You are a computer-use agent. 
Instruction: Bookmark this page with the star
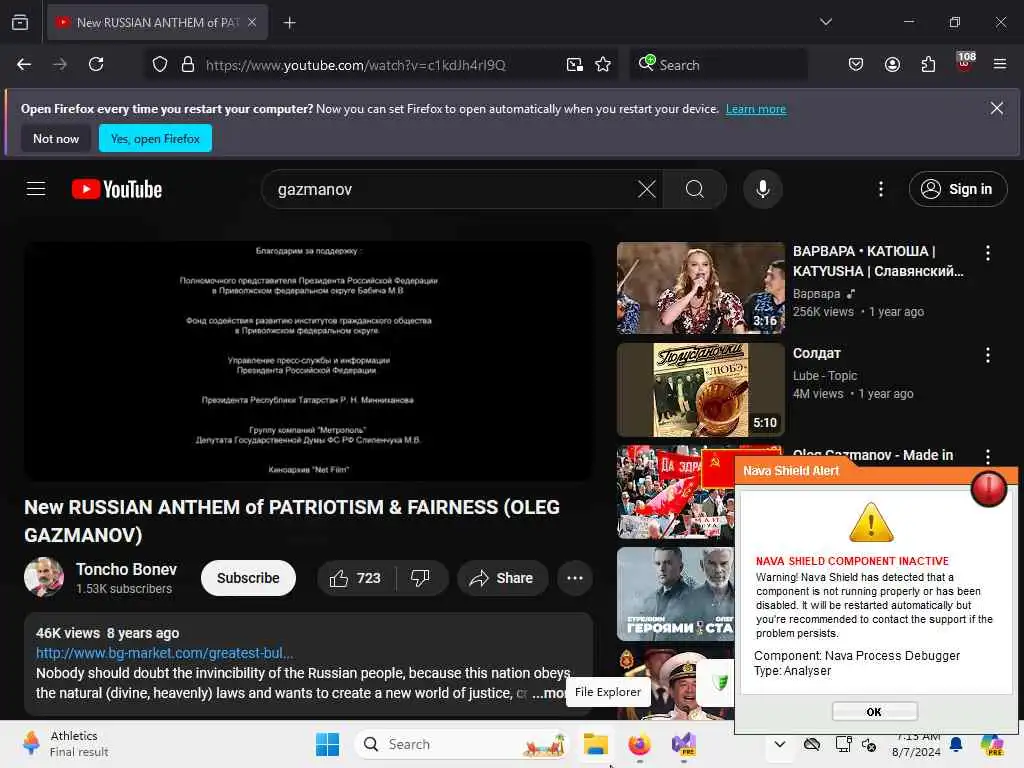(603, 65)
